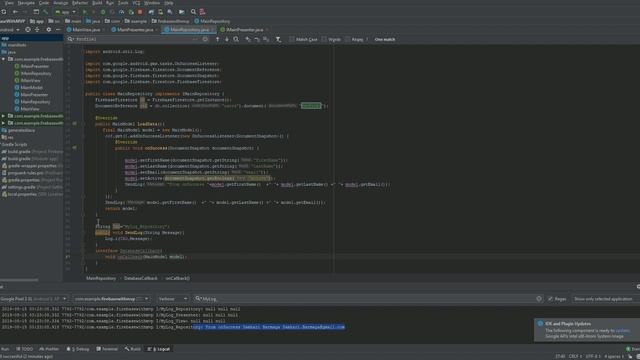640x360 pixels.
Task: Open the Profiler tool window tab
Action: click(x=49, y=349)
